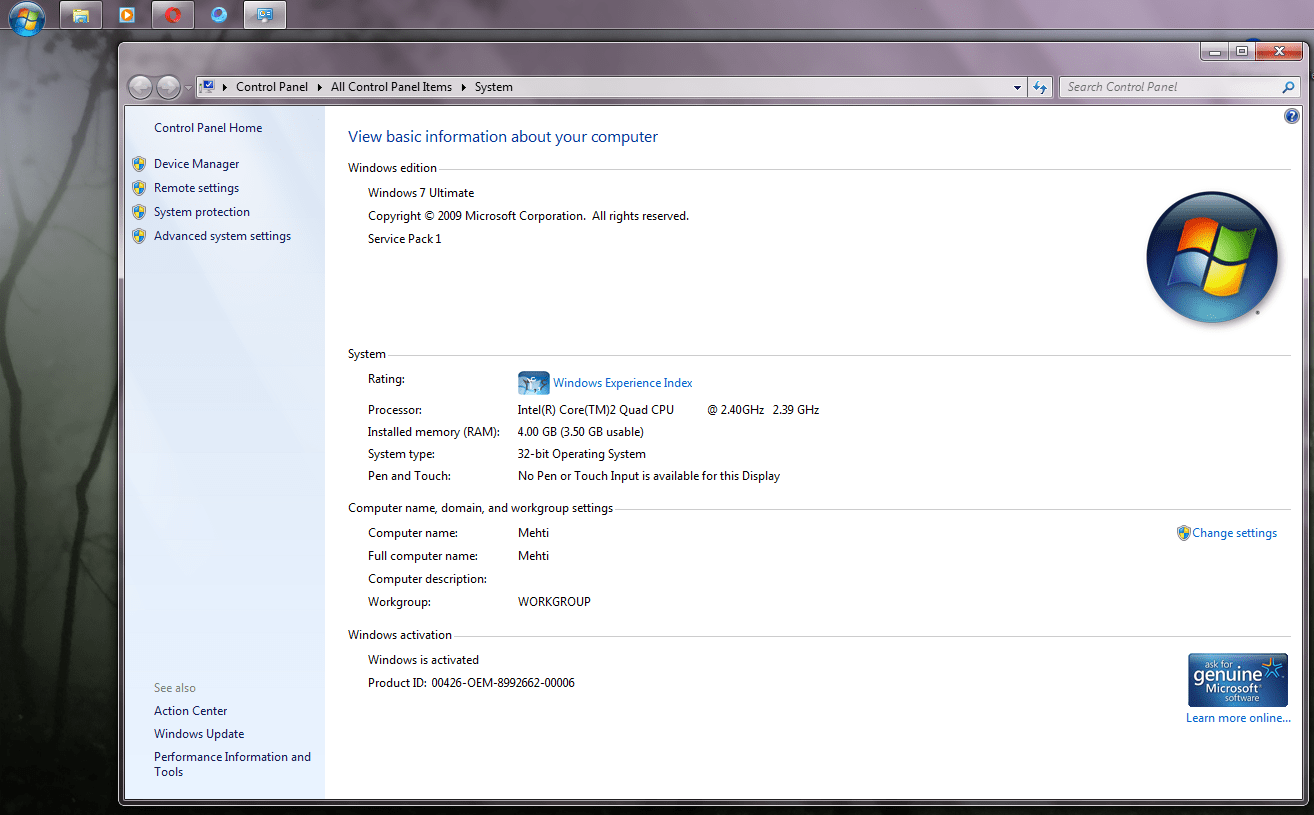
Task: Open Performance Information and Tools
Action: click(x=232, y=764)
